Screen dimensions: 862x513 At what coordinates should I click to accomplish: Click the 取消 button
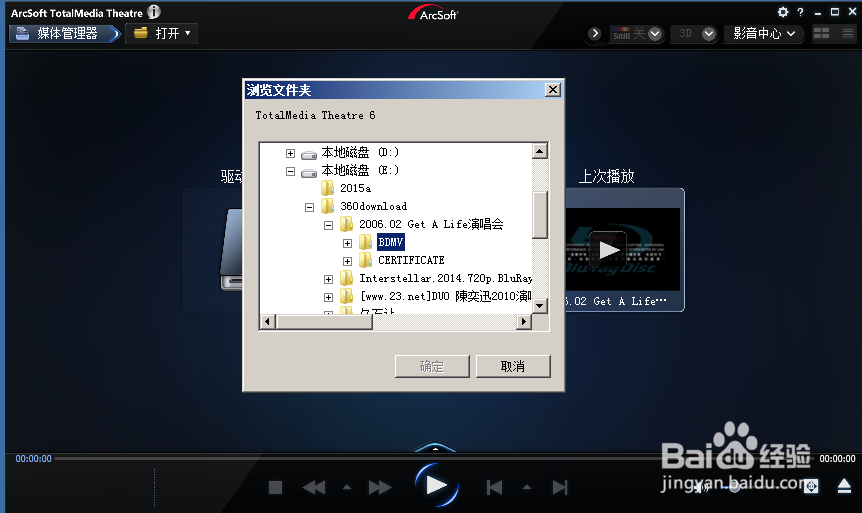pyautogui.click(x=513, y=366)
